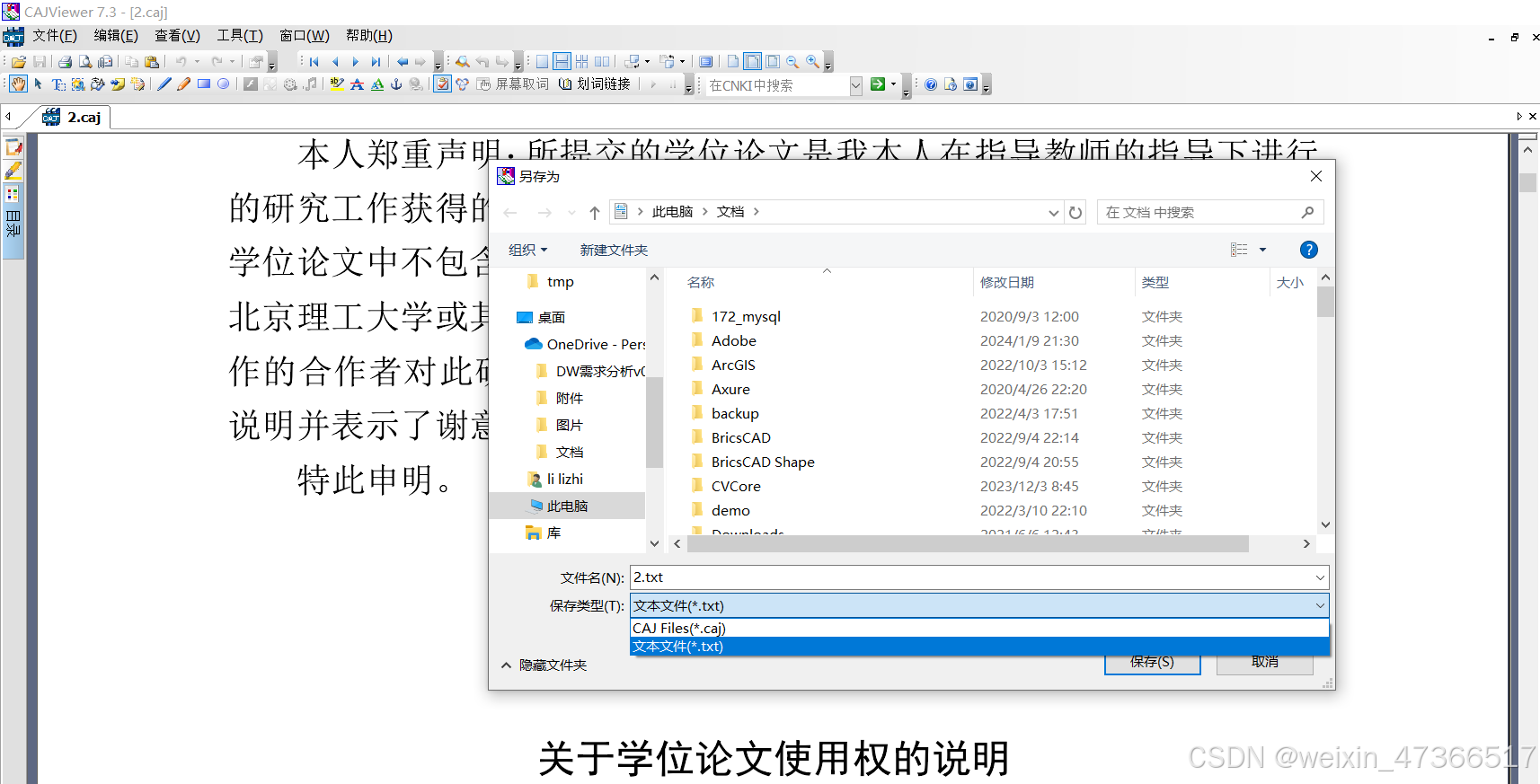Image resolution: width=1540 pixels, height=784 pixels.
Task: Click the anchor tool icon
Action: [x=396, y=84]
